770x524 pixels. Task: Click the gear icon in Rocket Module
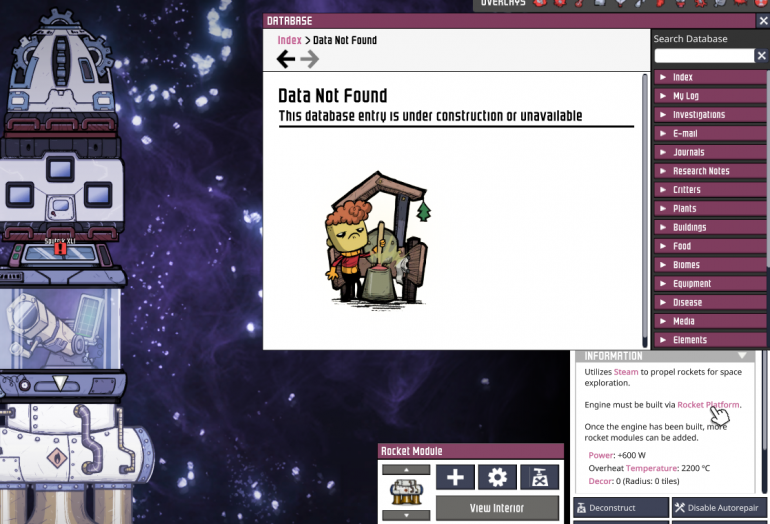pos(497,477)
